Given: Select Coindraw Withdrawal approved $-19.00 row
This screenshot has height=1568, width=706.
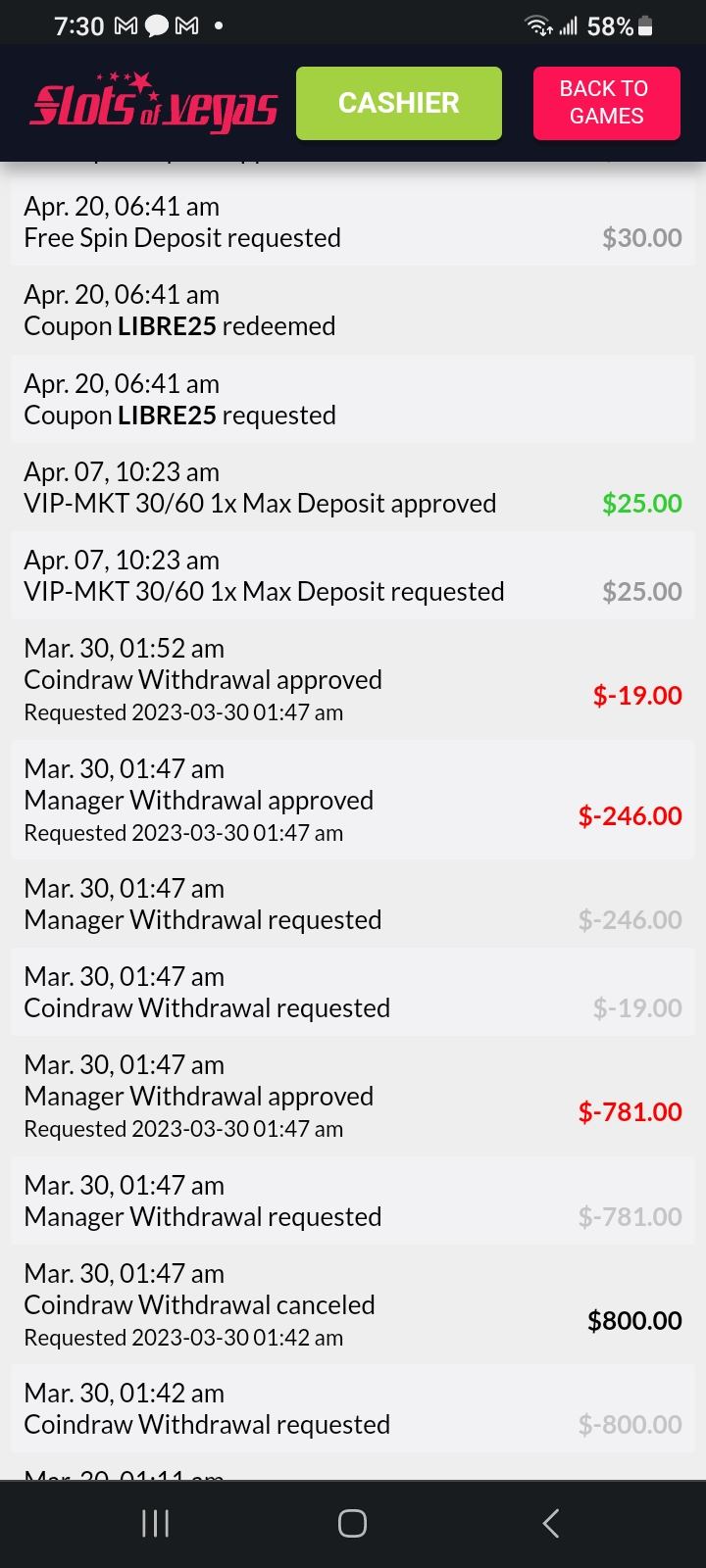Looking at the screenshot, I should [x=353, y=680].
